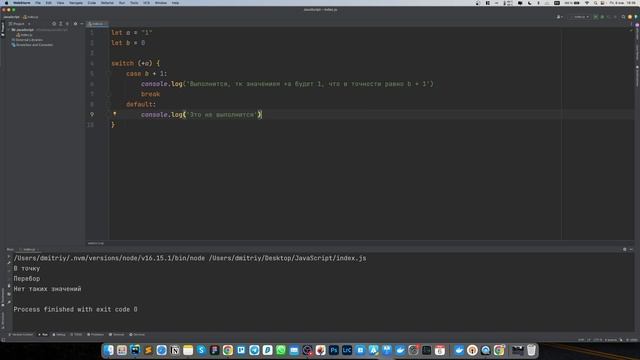
Task: Open Notion from the Dock
Action: (175, 350)
